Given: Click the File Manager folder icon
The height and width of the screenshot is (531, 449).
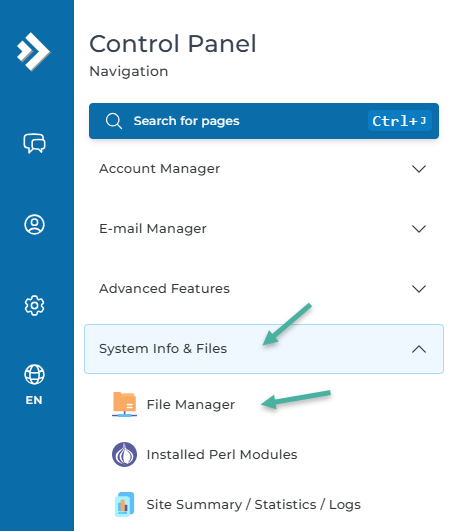Looking at the screenshot, I should 125,404.
